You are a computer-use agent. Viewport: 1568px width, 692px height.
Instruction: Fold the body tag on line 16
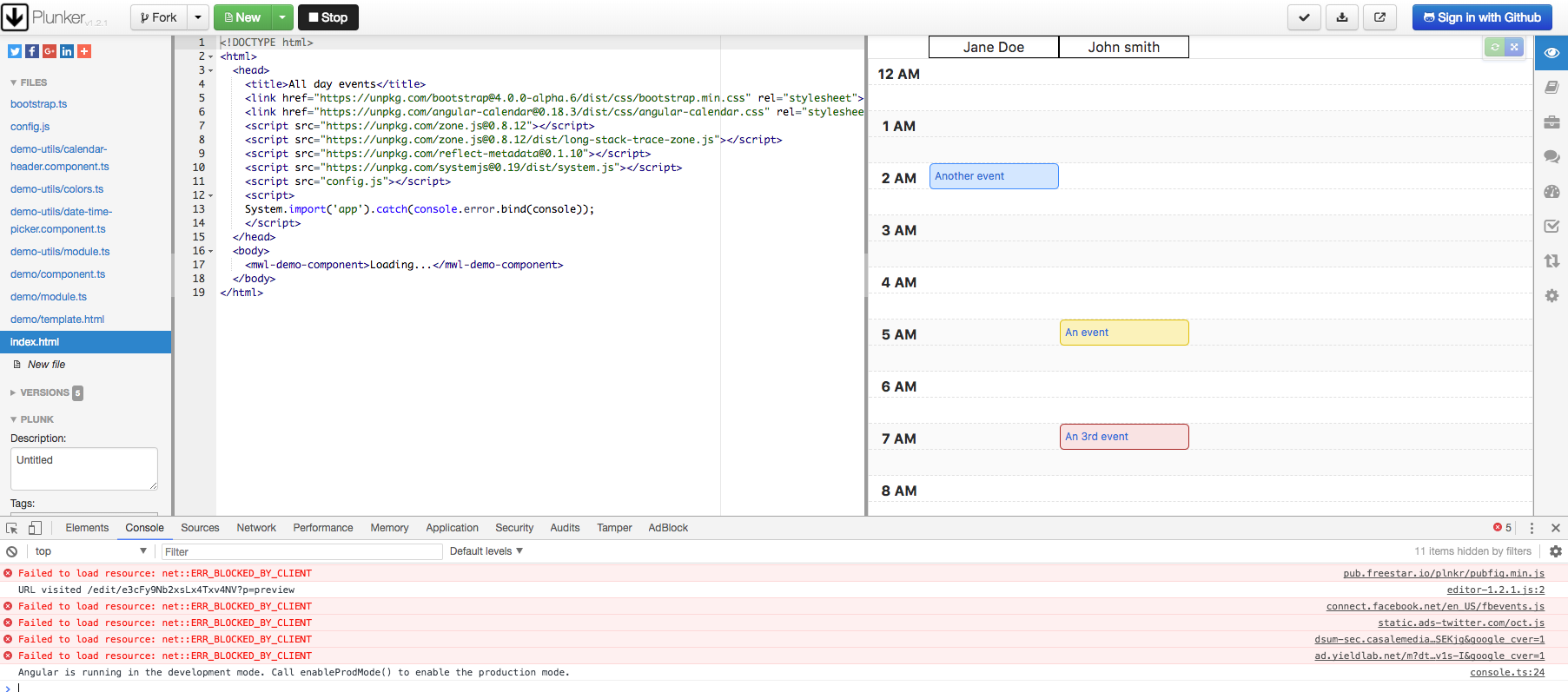point(210,251)
